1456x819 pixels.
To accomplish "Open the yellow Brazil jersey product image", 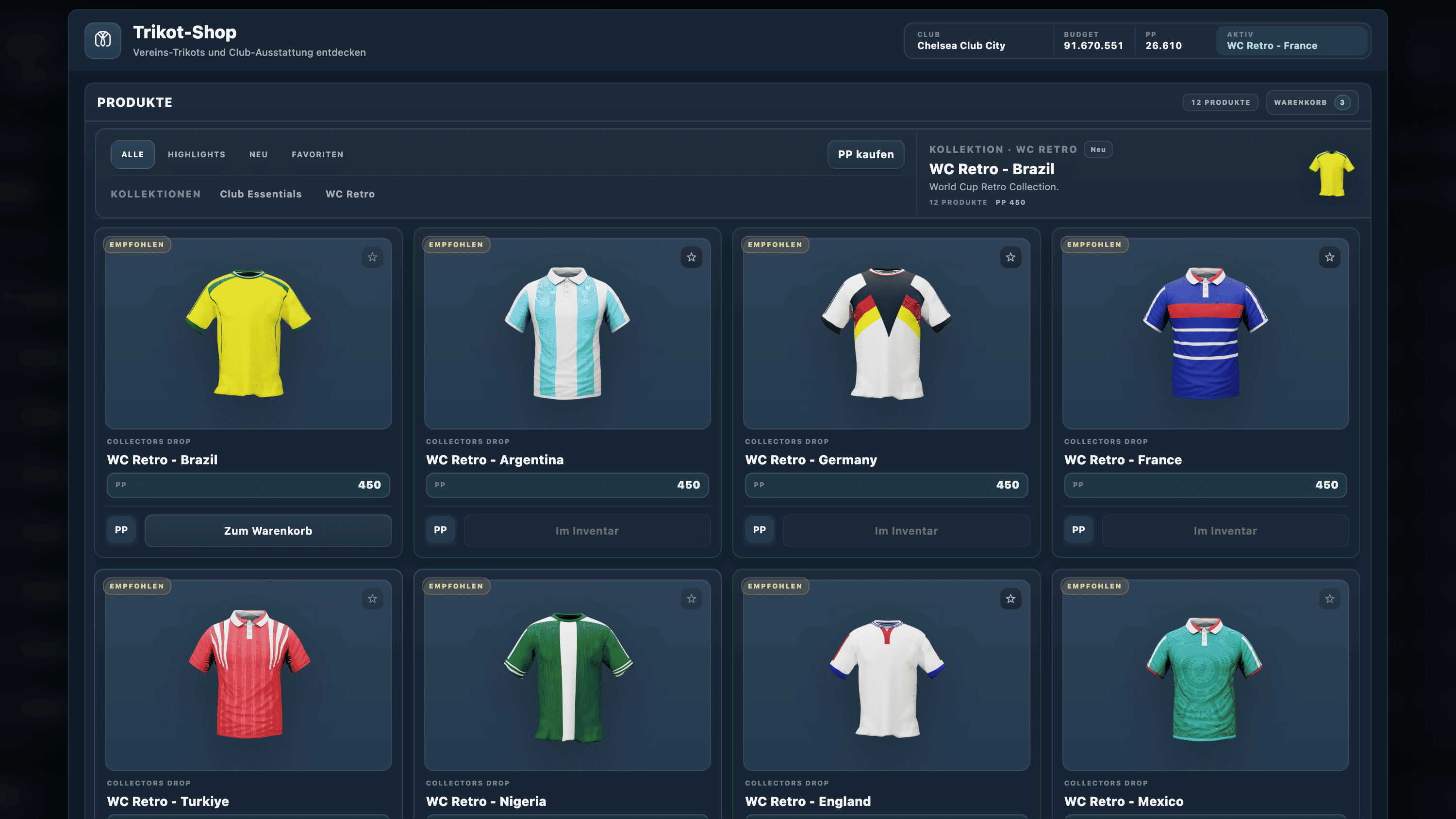I will click(248, 333).
